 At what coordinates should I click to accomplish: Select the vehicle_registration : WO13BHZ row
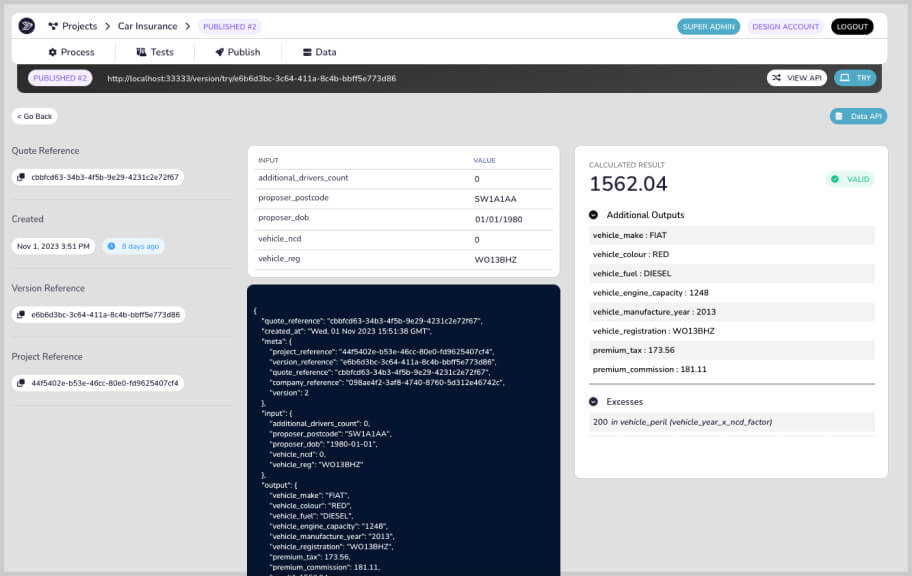tap(732, 331)
